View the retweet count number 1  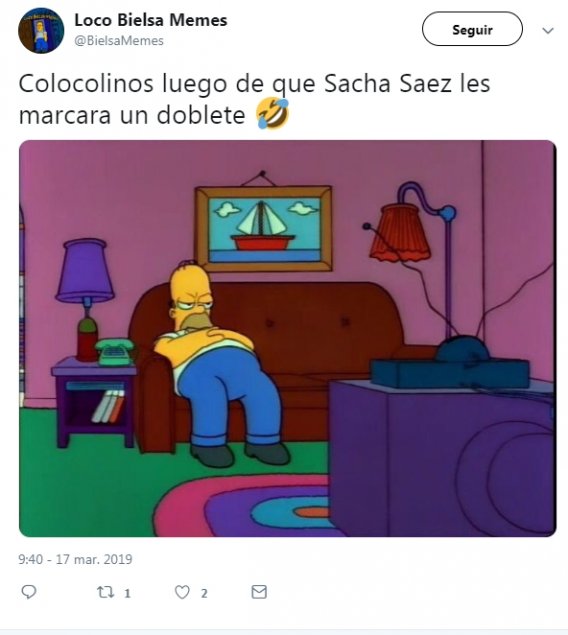pos(127,594)
